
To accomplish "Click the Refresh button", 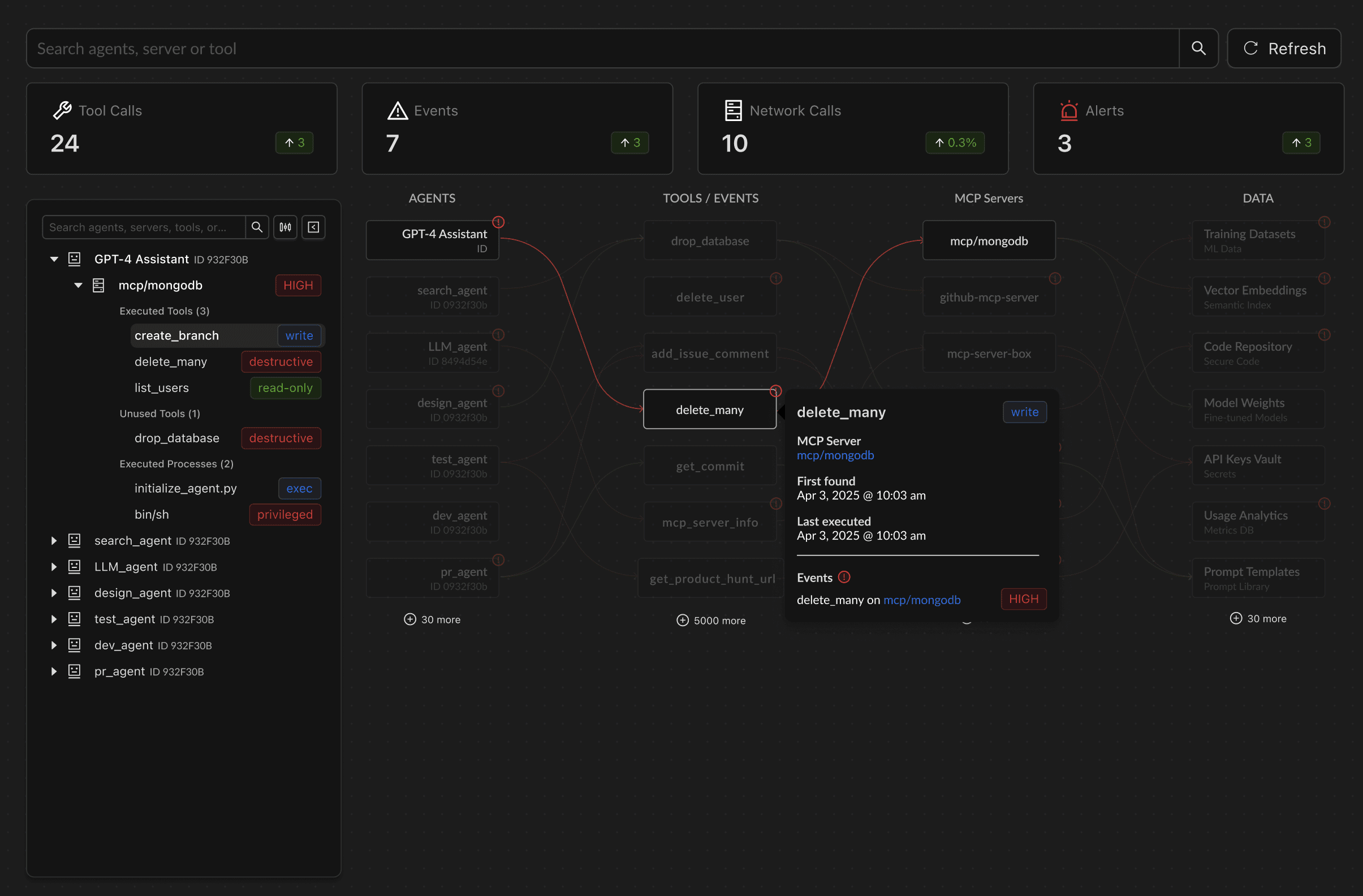I will click(x=1283, y=48).
